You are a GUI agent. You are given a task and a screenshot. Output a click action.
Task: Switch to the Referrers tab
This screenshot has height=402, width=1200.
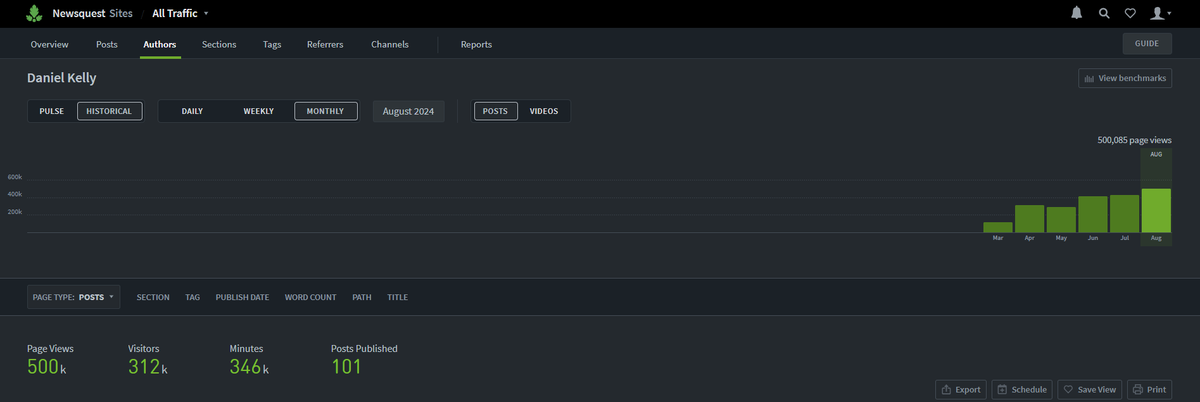coord(325,45)
